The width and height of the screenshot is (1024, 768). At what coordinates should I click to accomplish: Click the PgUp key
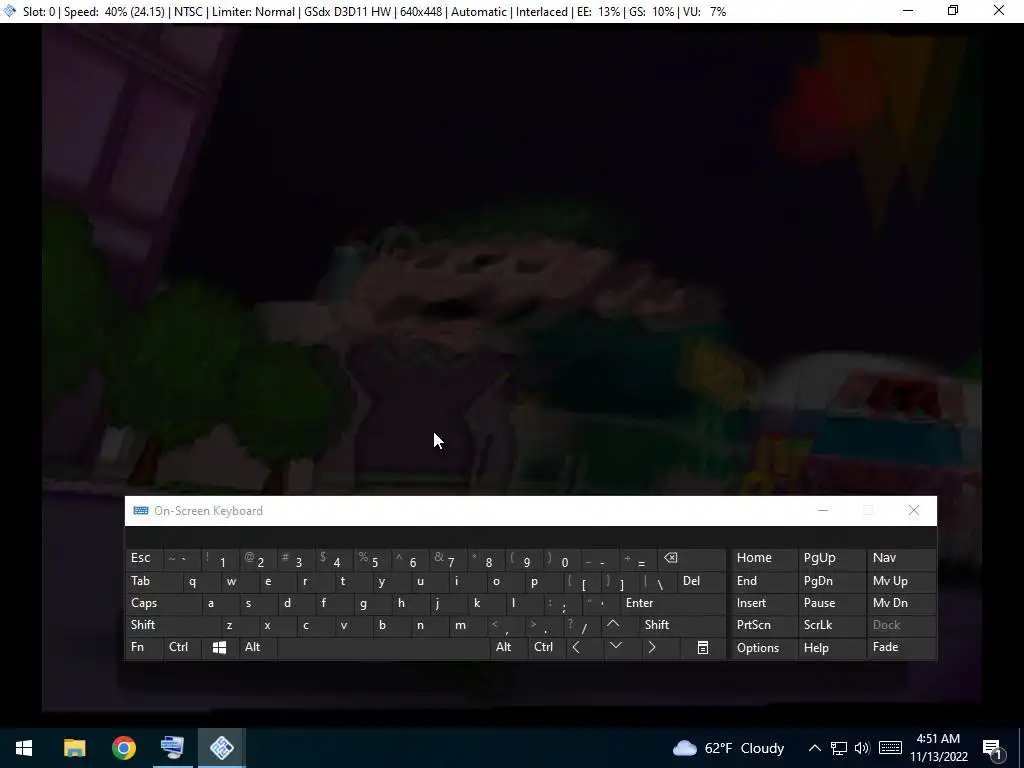(831, 558)
